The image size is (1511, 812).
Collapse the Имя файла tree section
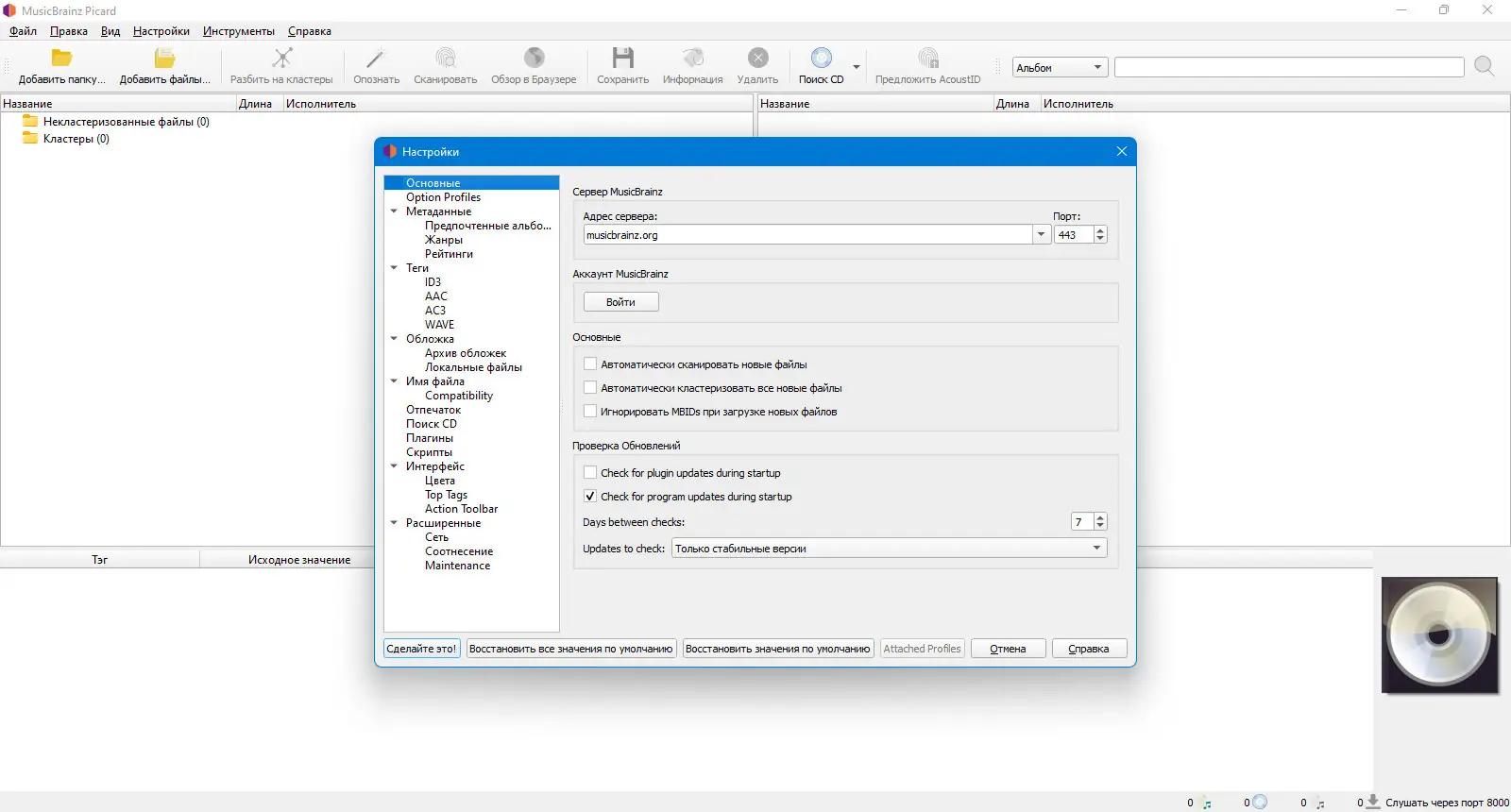coord(394,381)
